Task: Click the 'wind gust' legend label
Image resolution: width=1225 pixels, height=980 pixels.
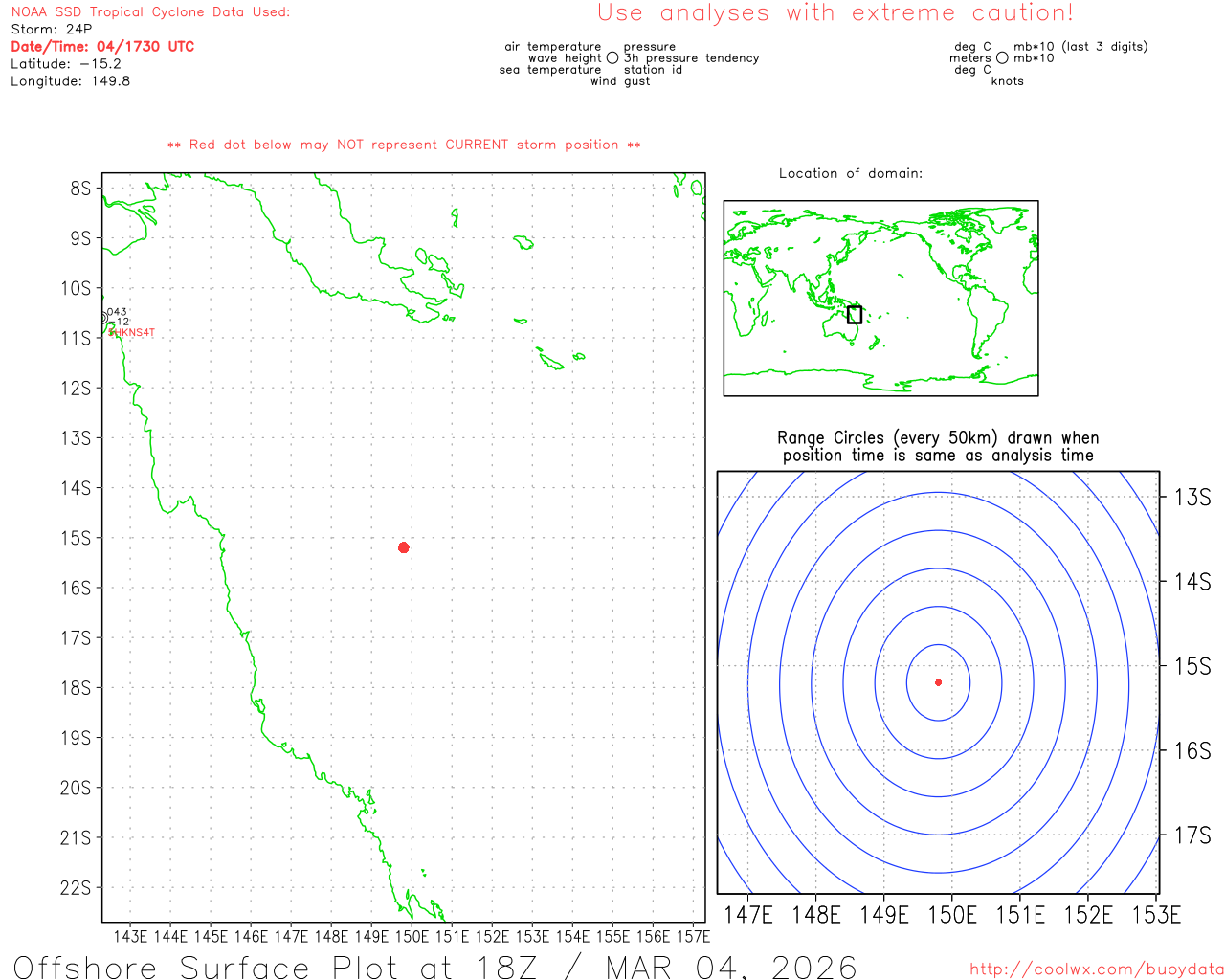Action: 620,81
